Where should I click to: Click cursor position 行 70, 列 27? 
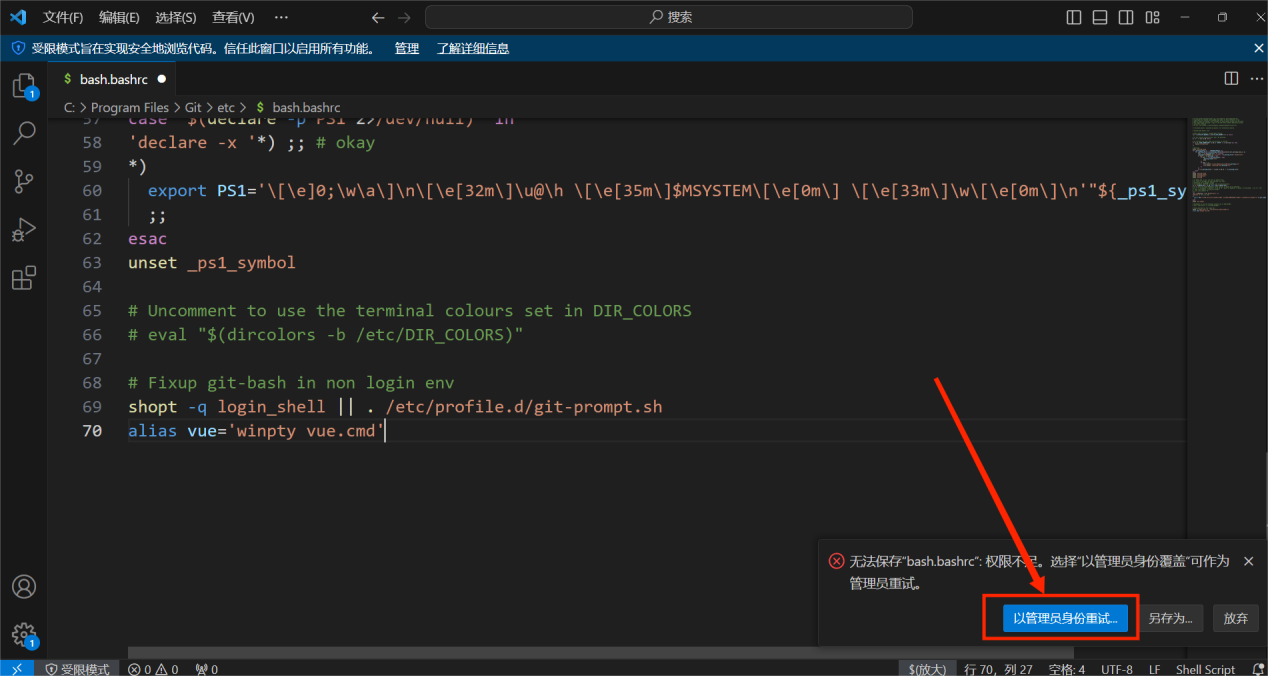point(999,669)
